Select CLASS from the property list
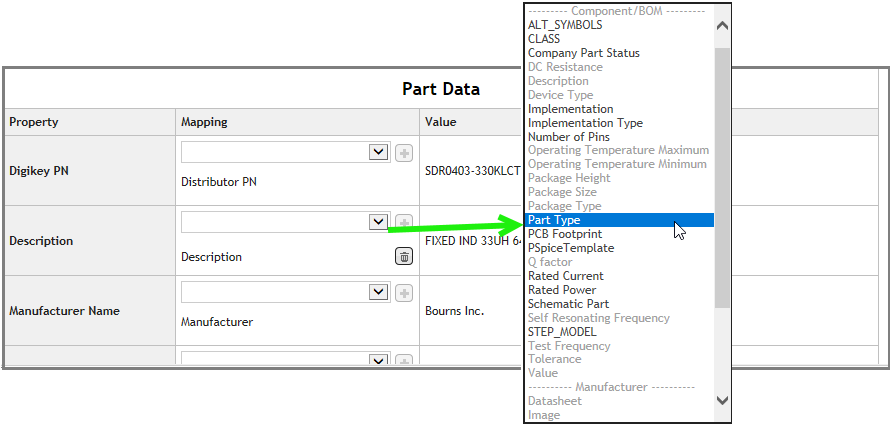This screenshot has height=427, width=890. click(544, 39)
